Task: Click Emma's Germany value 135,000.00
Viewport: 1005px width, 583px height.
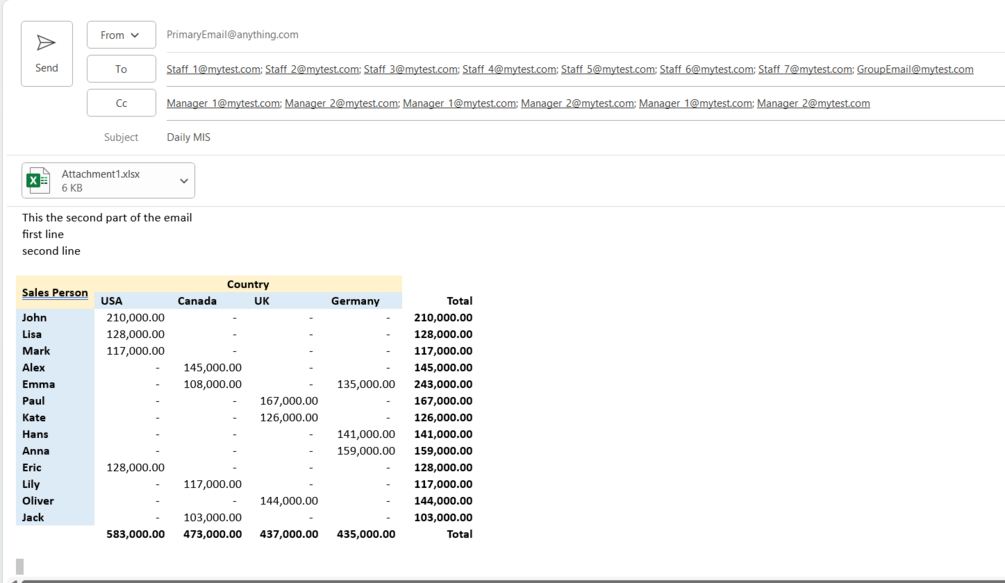Action: 366,384
